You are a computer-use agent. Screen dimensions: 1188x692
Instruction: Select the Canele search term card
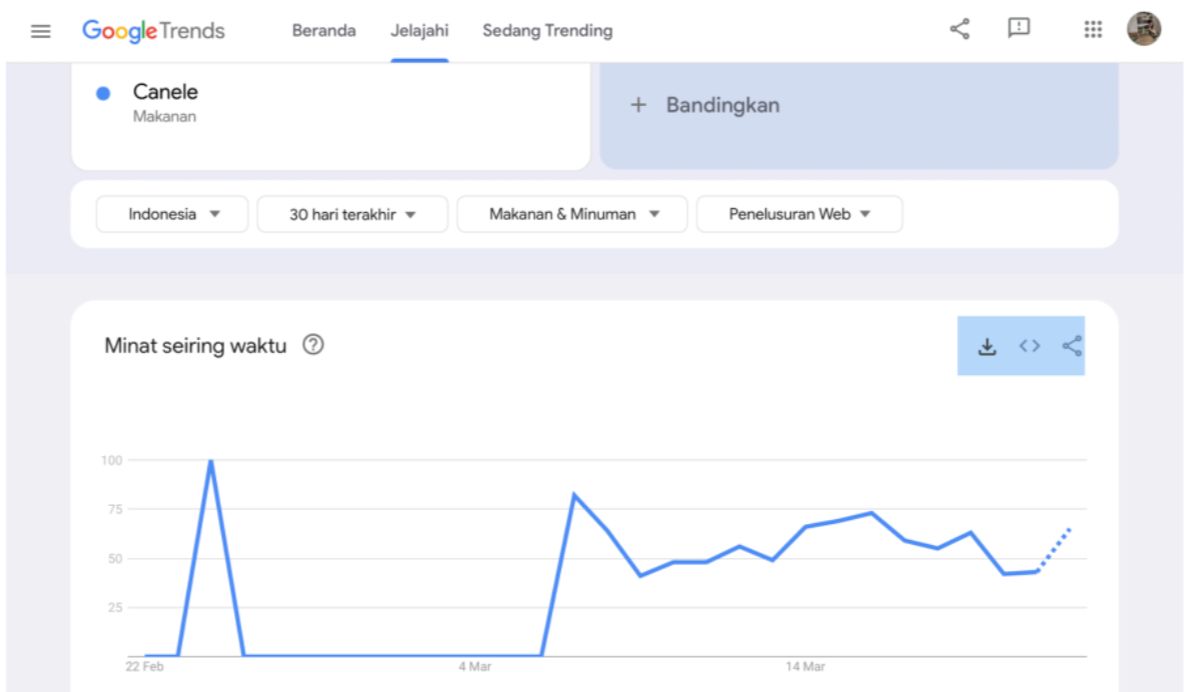point(330,104)
